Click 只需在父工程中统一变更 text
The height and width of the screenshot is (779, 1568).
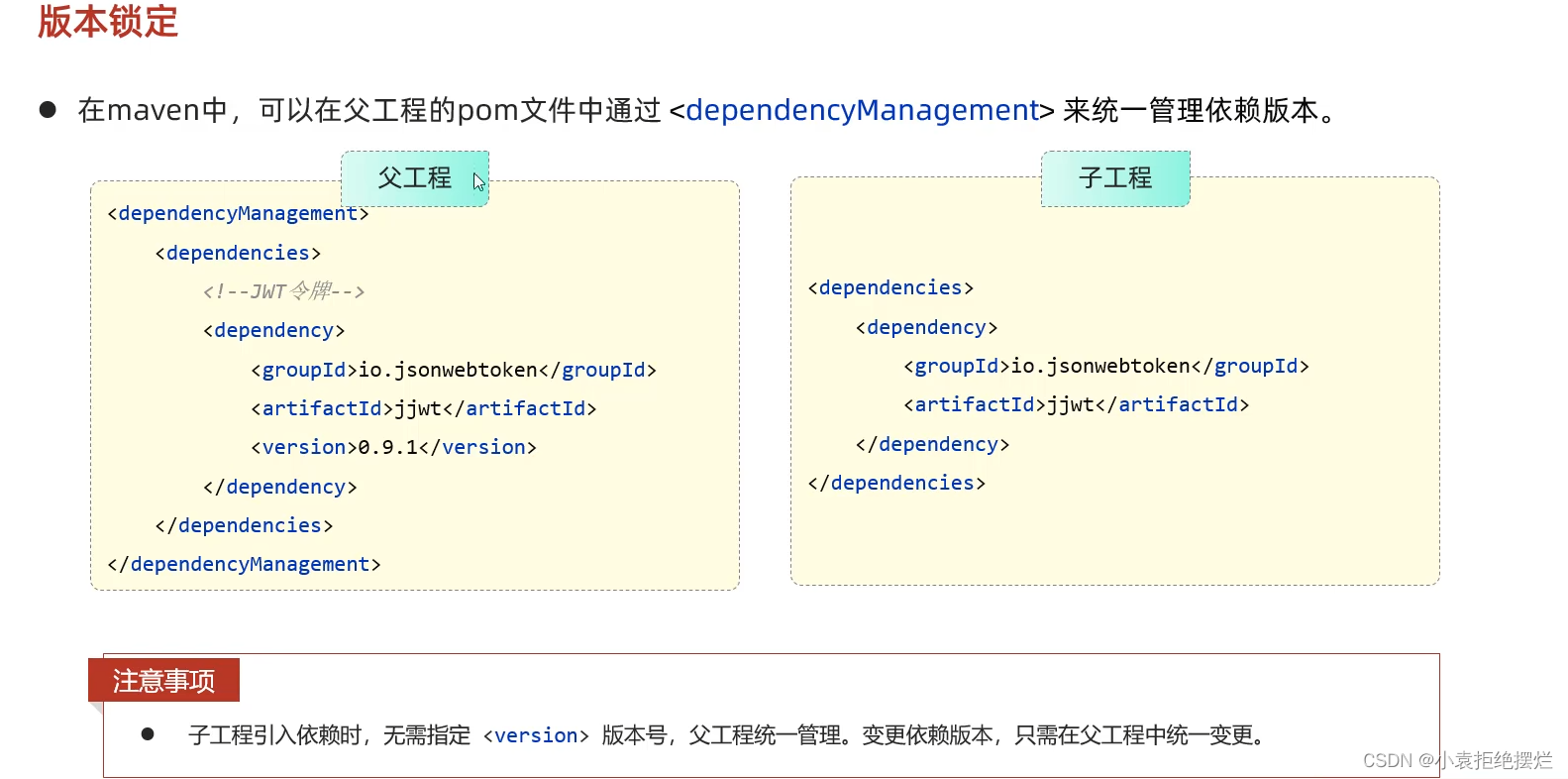point(1134,735)
